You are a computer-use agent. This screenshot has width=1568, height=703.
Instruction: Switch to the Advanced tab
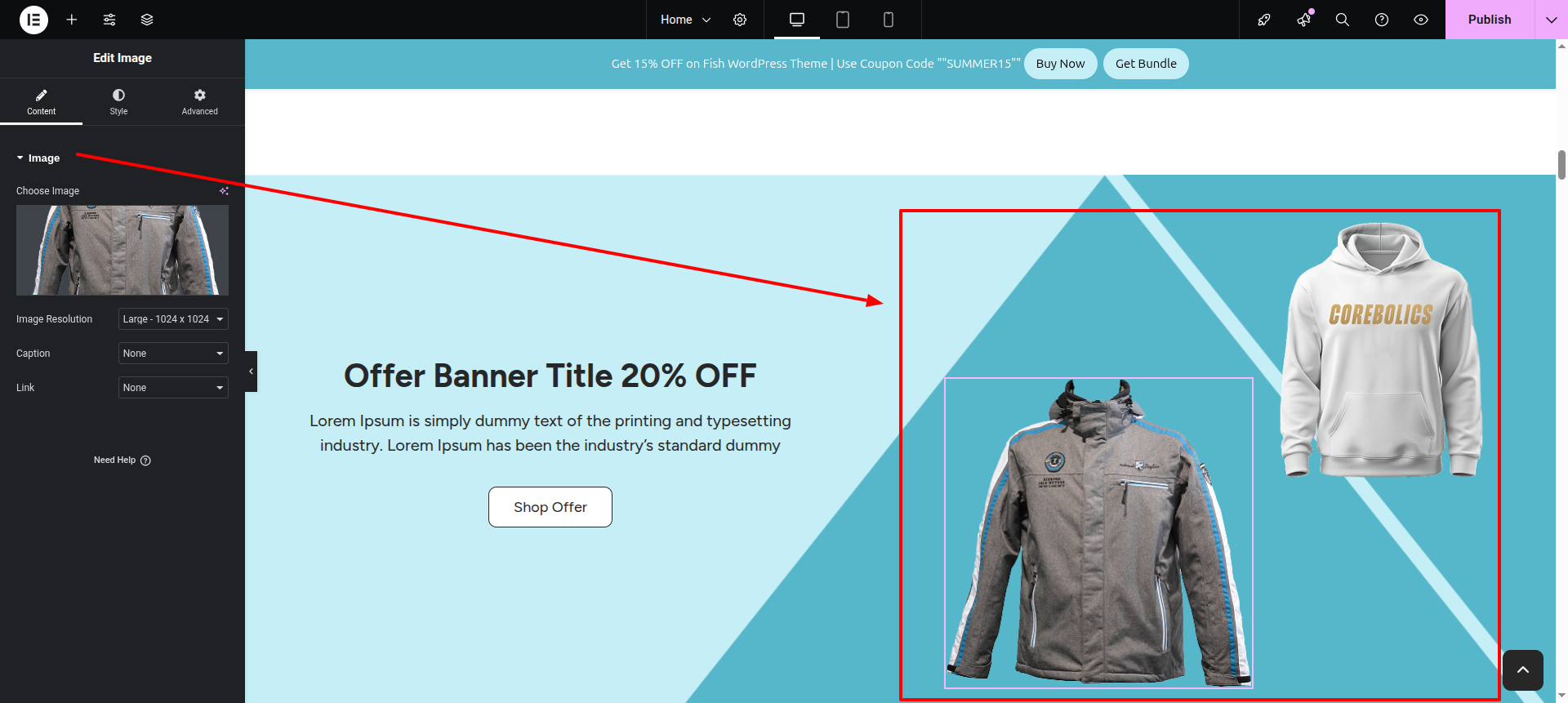pyautogui.click(x=199, y=101)
